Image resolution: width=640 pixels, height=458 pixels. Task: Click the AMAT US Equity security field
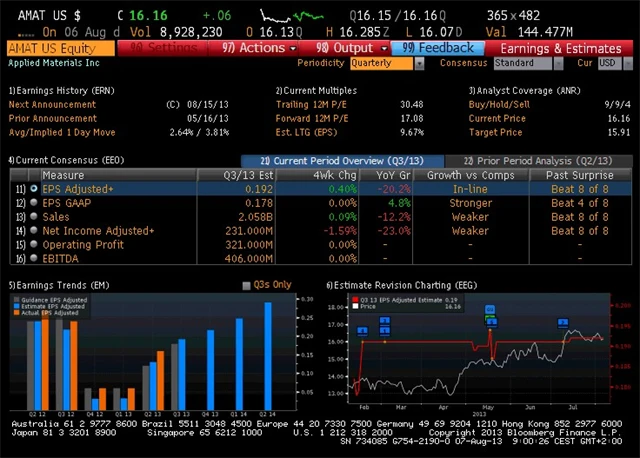click(60, 48)
